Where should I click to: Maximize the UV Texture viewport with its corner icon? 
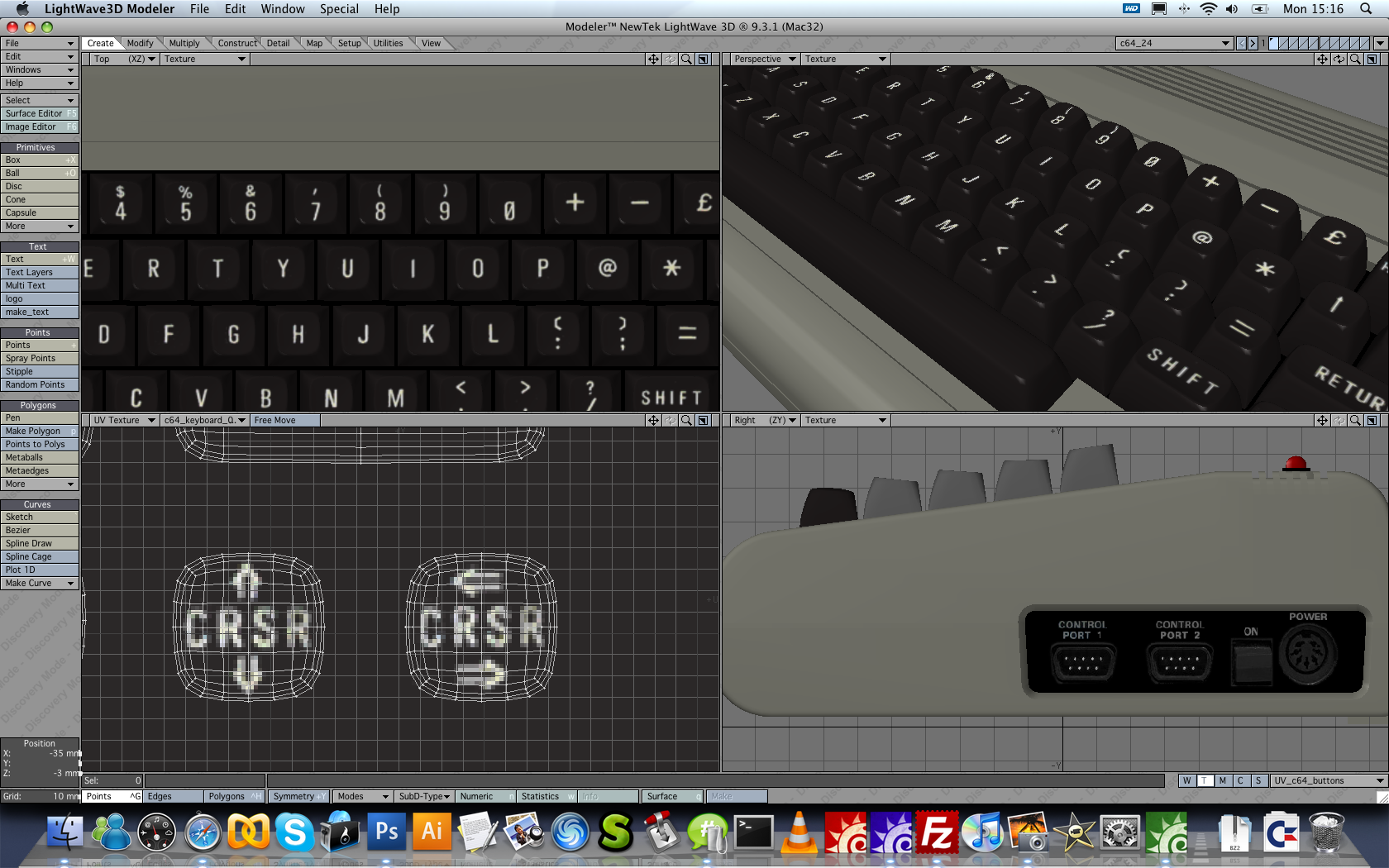coord(703,420)
